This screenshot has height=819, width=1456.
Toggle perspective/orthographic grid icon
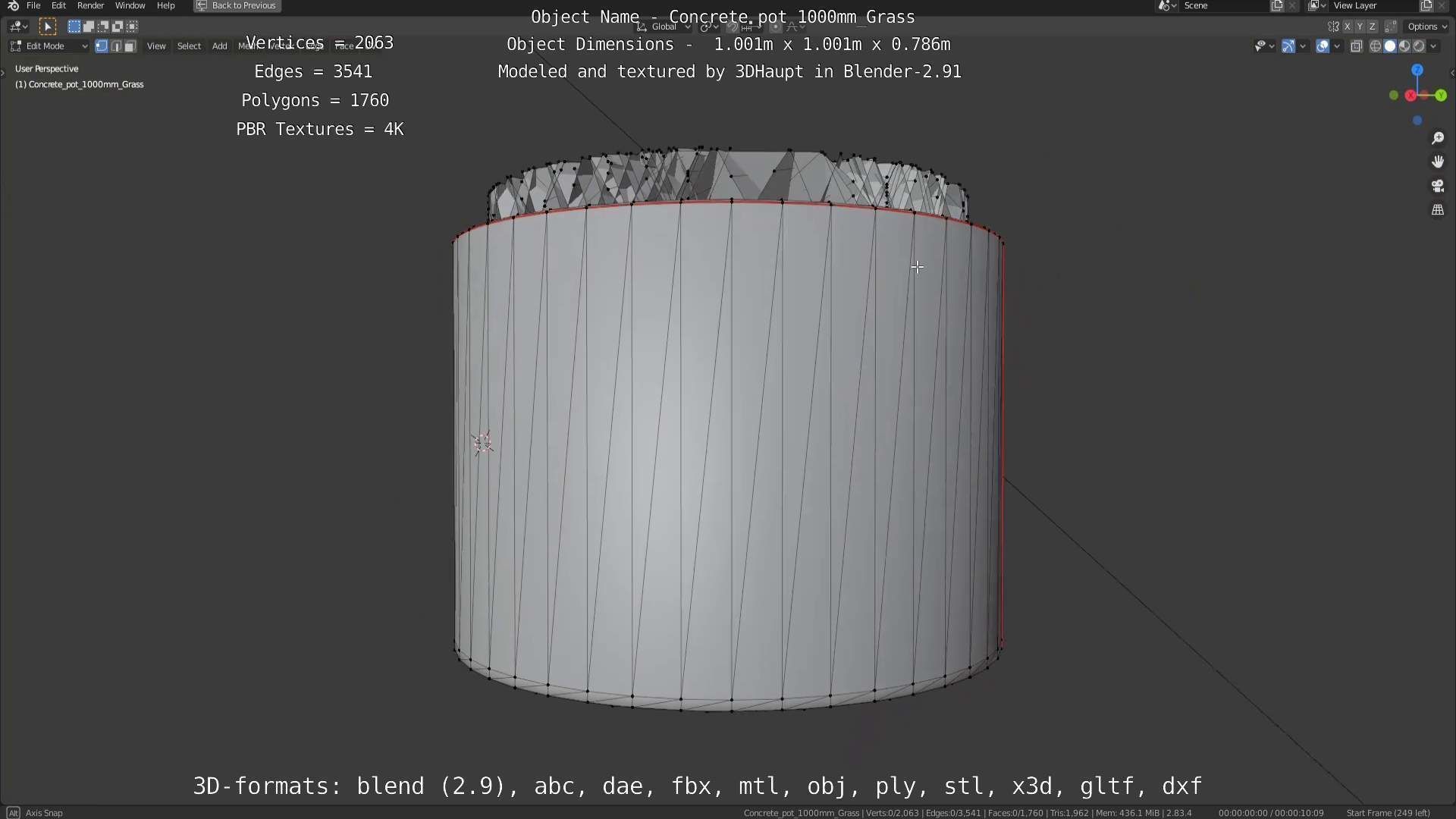(x=1438, y=210)
